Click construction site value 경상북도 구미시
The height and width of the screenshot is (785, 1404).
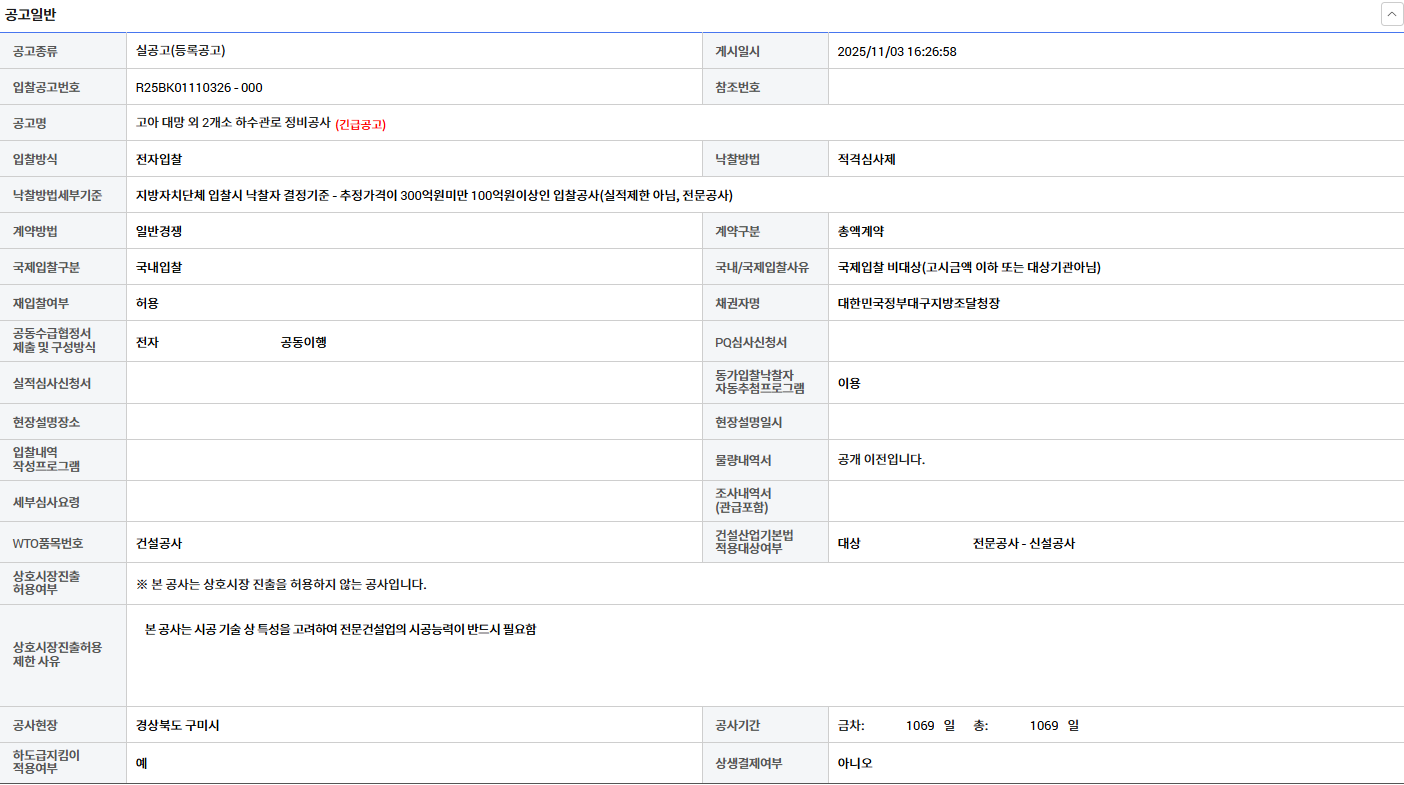(x=178, y=725)
